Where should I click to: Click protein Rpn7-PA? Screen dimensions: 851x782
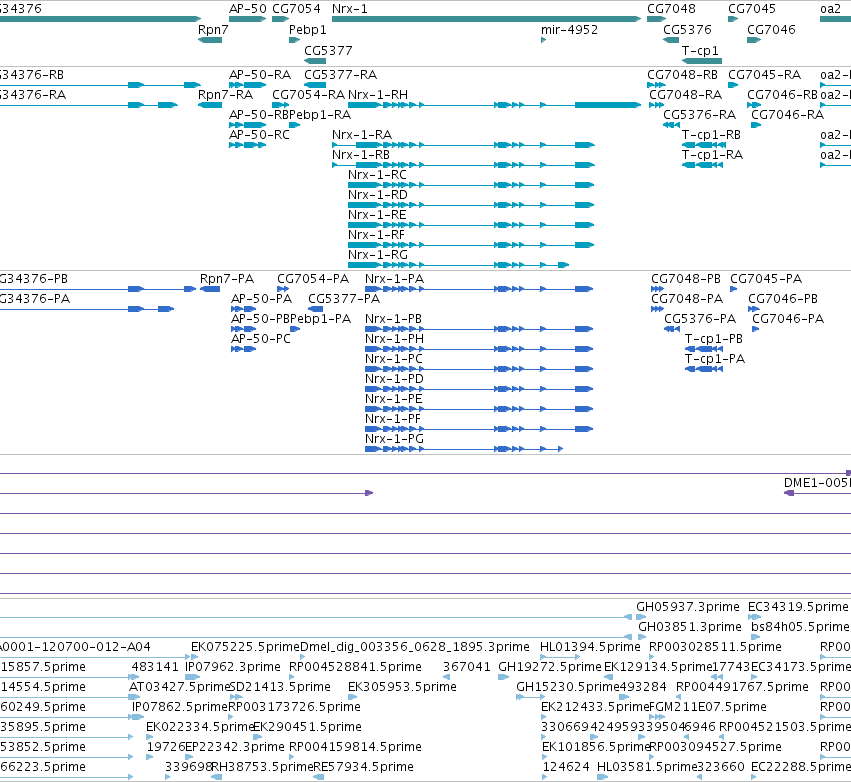(227, 279)
